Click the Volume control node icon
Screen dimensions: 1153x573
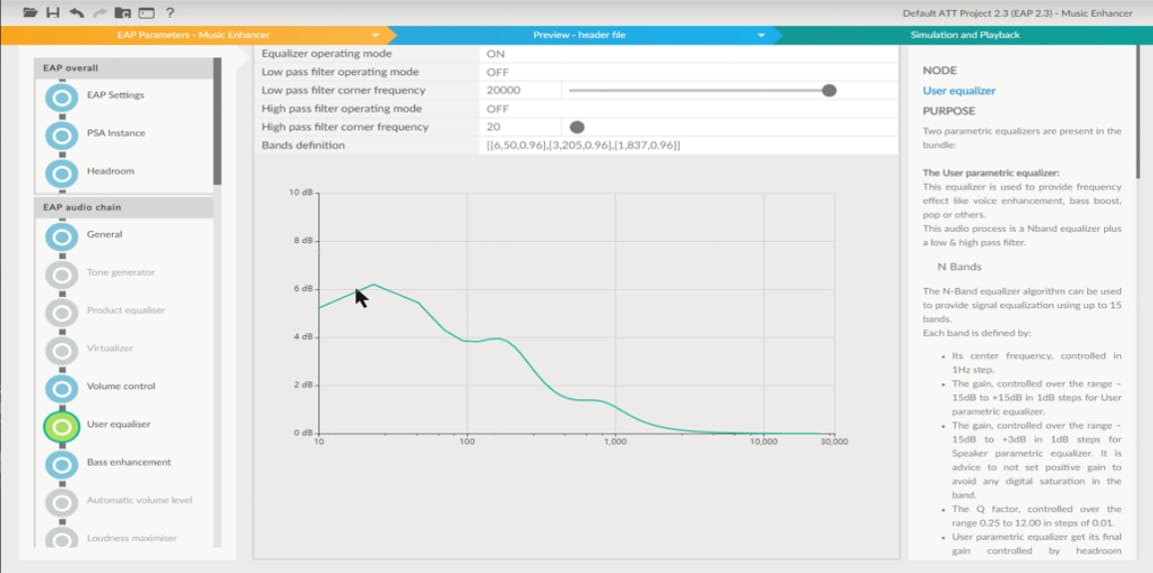pyautogui.click(x=61, y=388)
